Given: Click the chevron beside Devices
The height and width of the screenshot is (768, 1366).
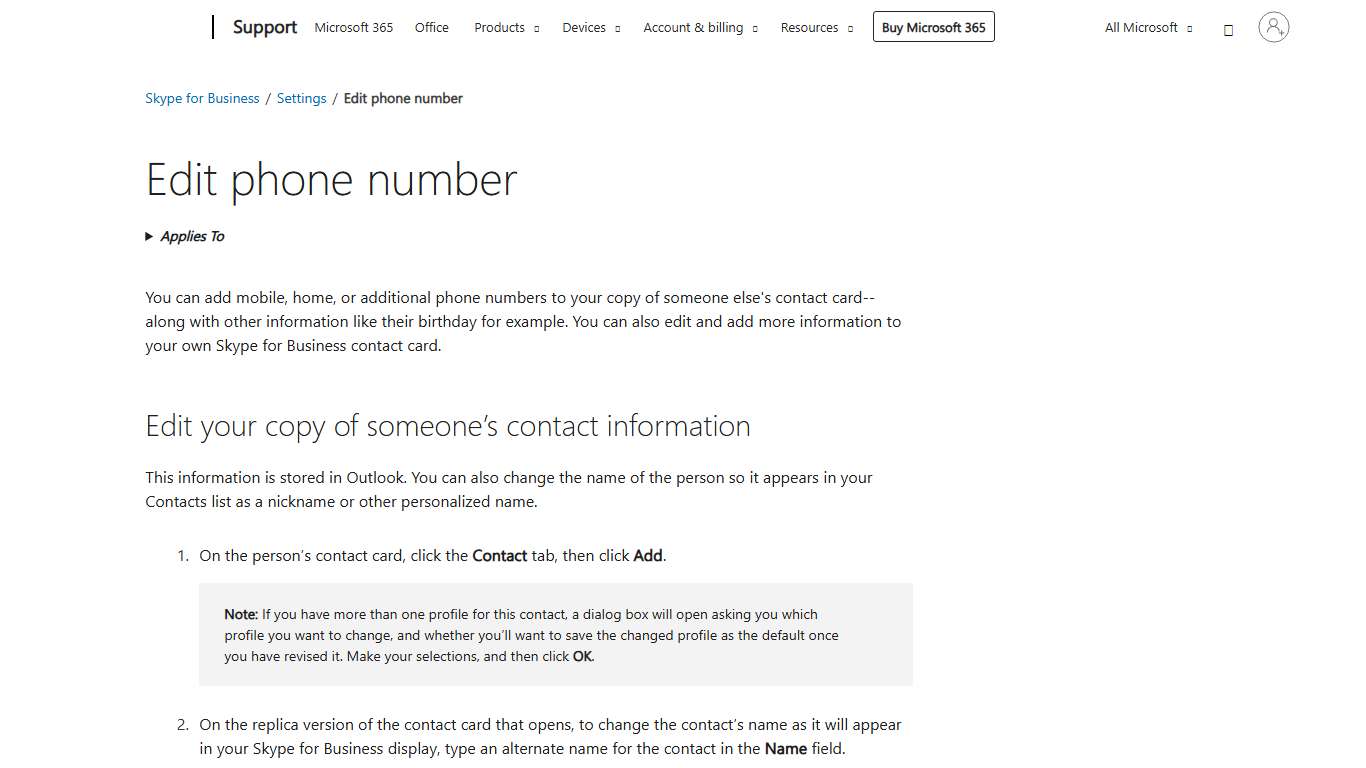Looking at the screenshot, I should click(618, 28).
